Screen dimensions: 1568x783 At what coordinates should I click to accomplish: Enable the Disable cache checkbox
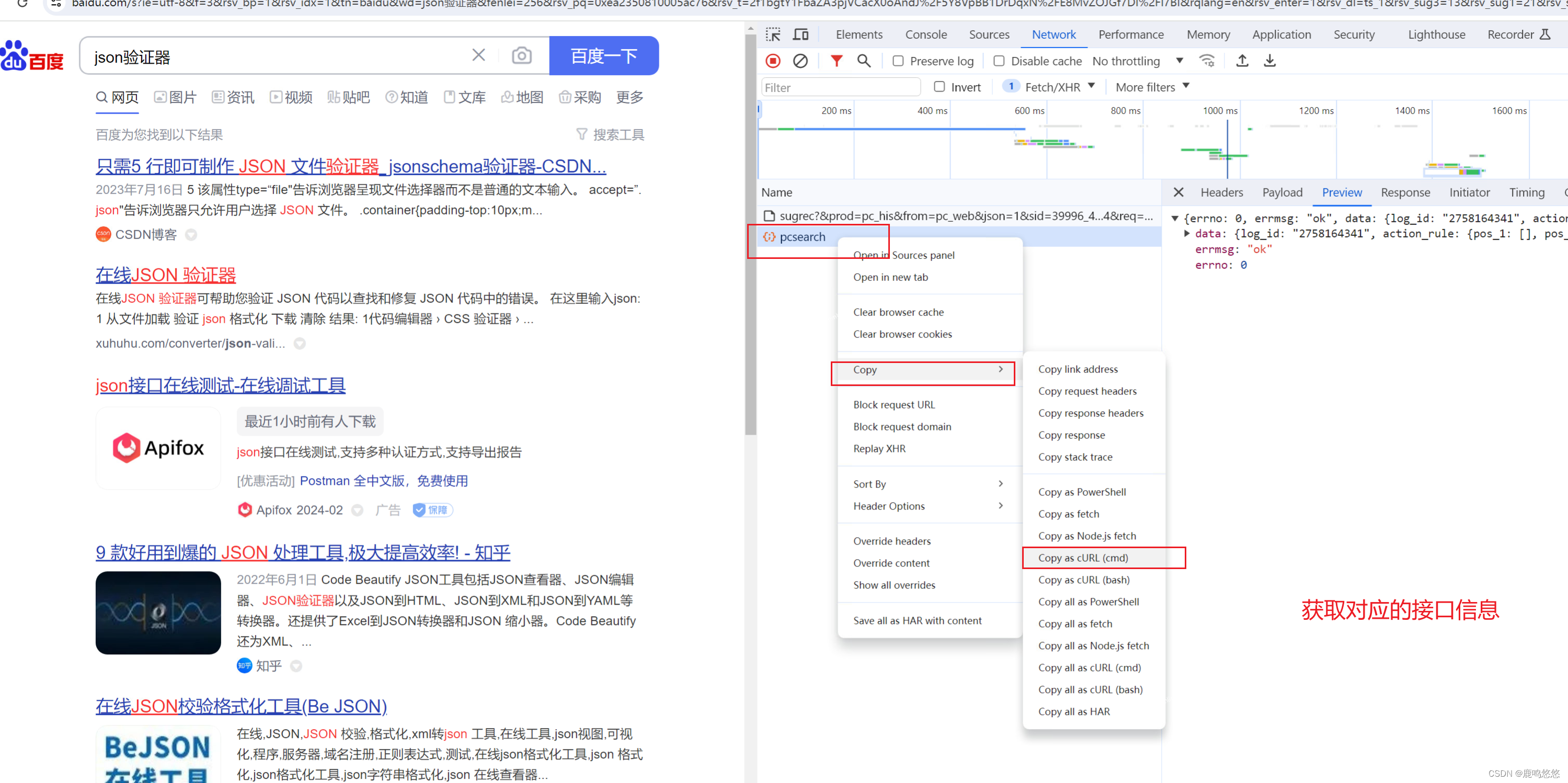tap(999, 61)
